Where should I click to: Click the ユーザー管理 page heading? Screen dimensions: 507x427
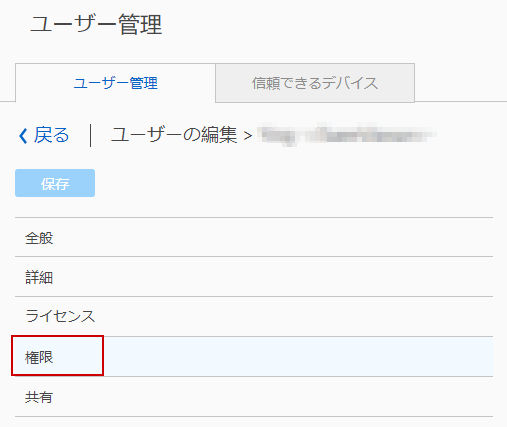pyautogui.click(x=96, y=24)
